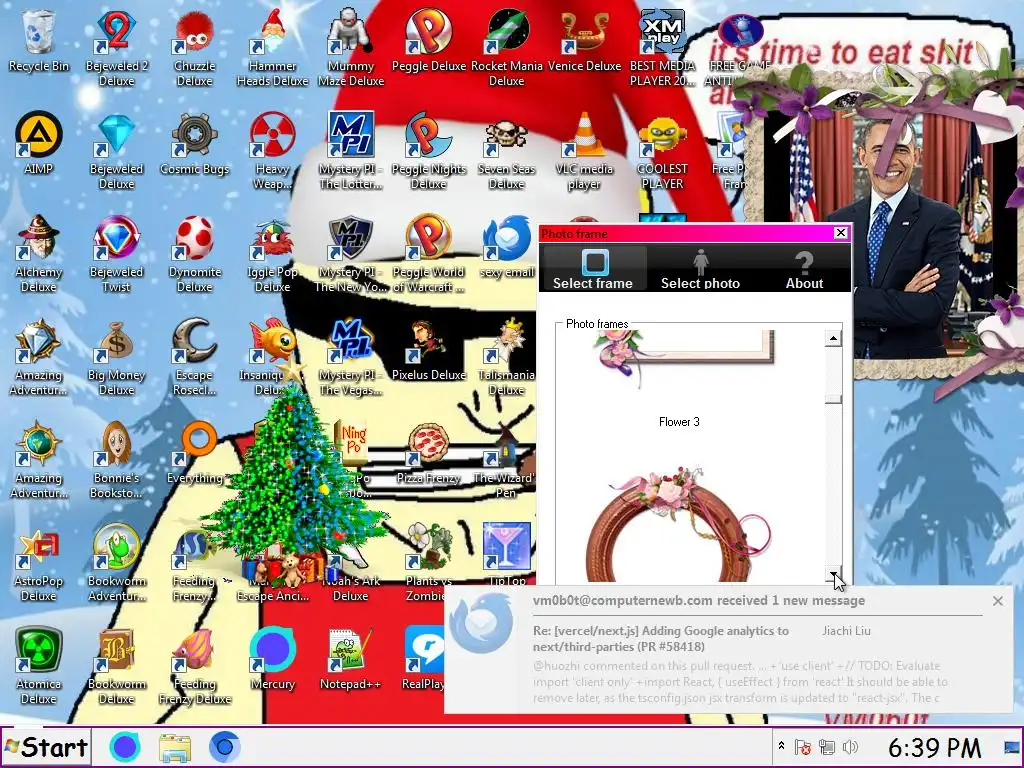
Task: Launch Dynomite Deluxe egg icon
Action: [195, 253]
